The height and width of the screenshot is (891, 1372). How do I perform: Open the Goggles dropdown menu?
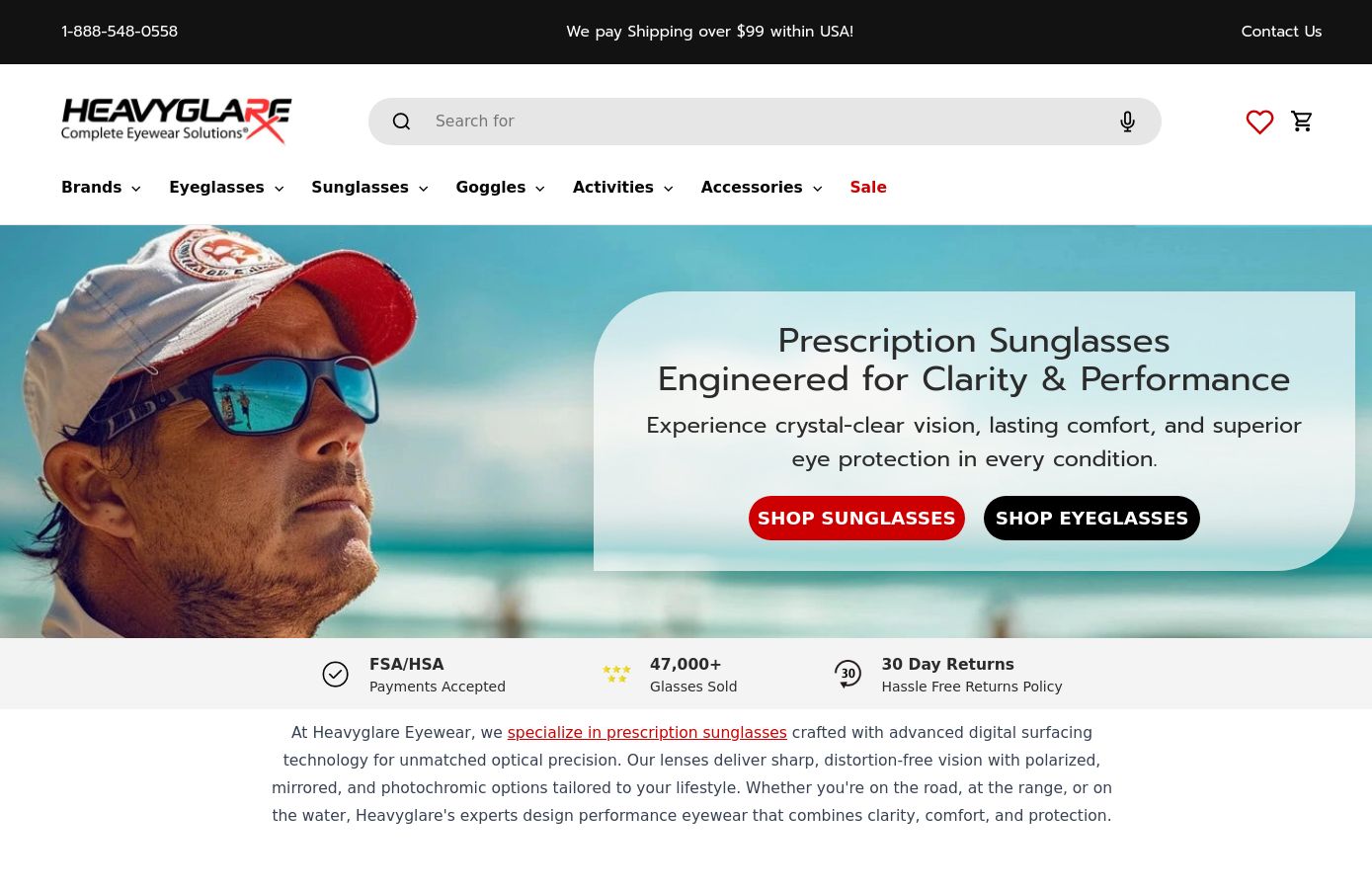click(500, 188)
